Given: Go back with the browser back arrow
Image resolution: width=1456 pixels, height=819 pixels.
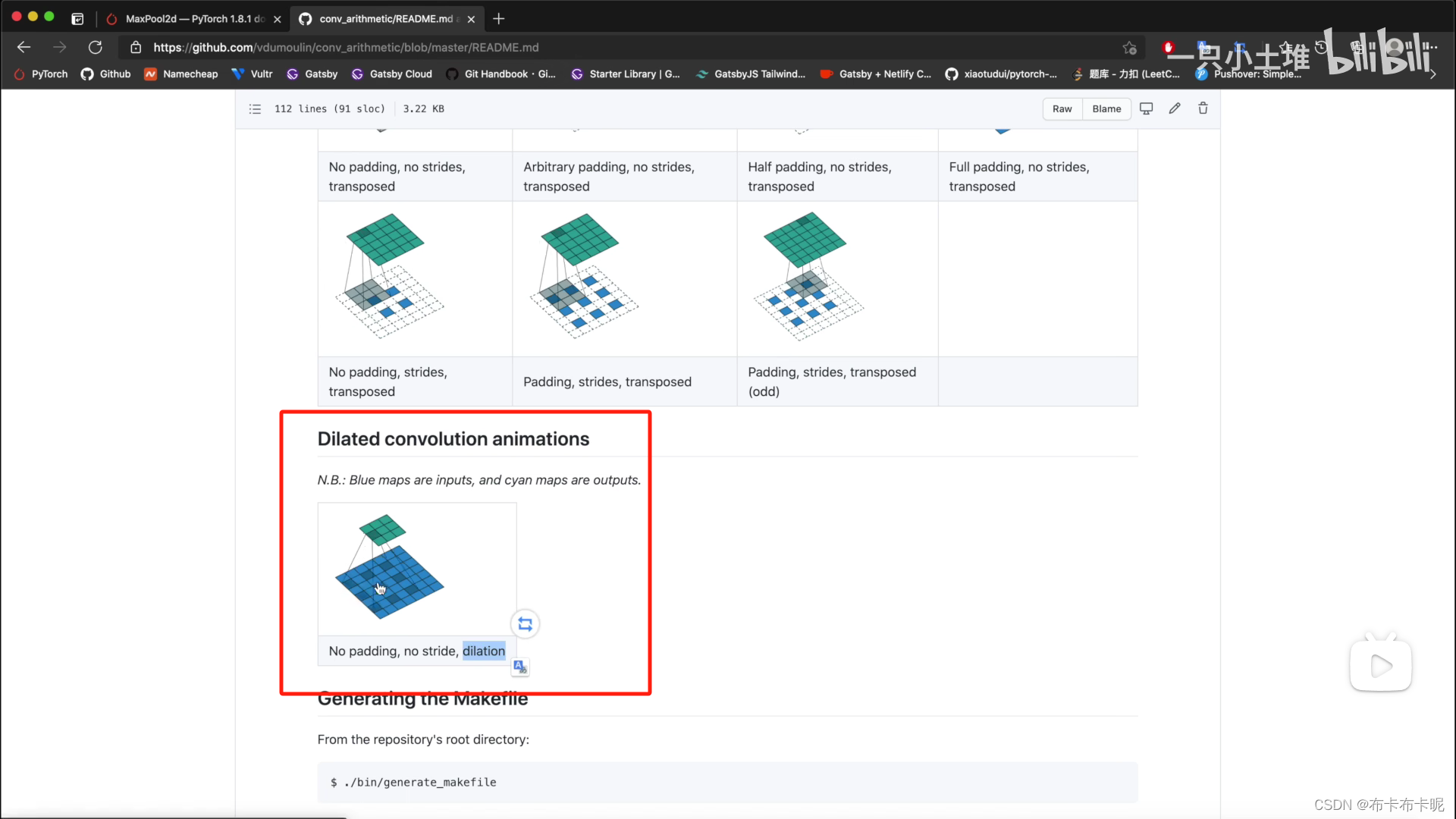Looking at the screenshot, I should coord(24,47).
